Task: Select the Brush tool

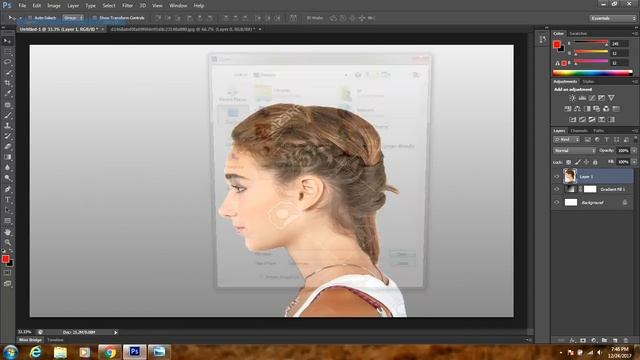Action: coord(7,116)
